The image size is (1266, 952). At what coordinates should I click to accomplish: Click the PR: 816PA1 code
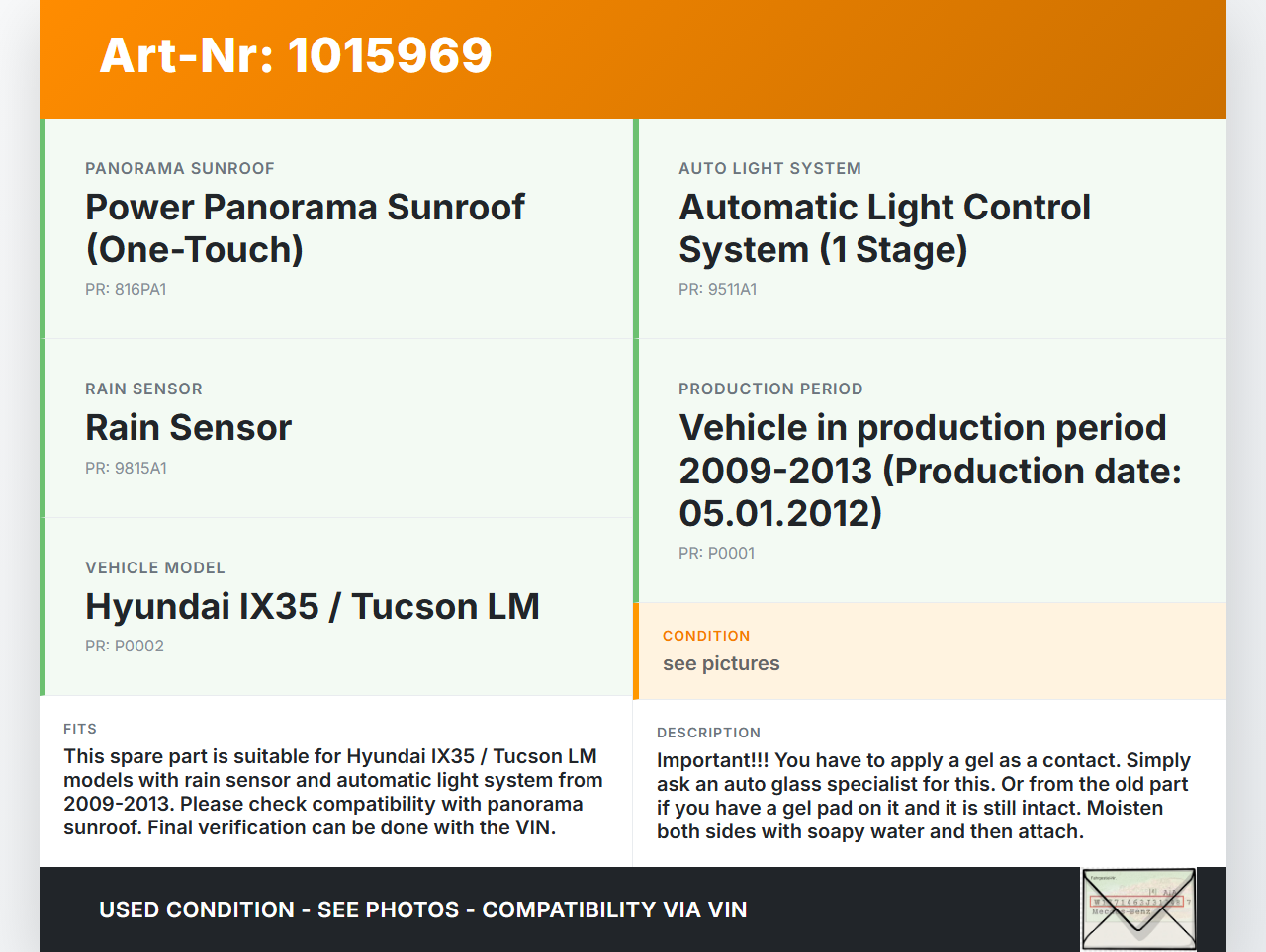click(x=126, y=290)
